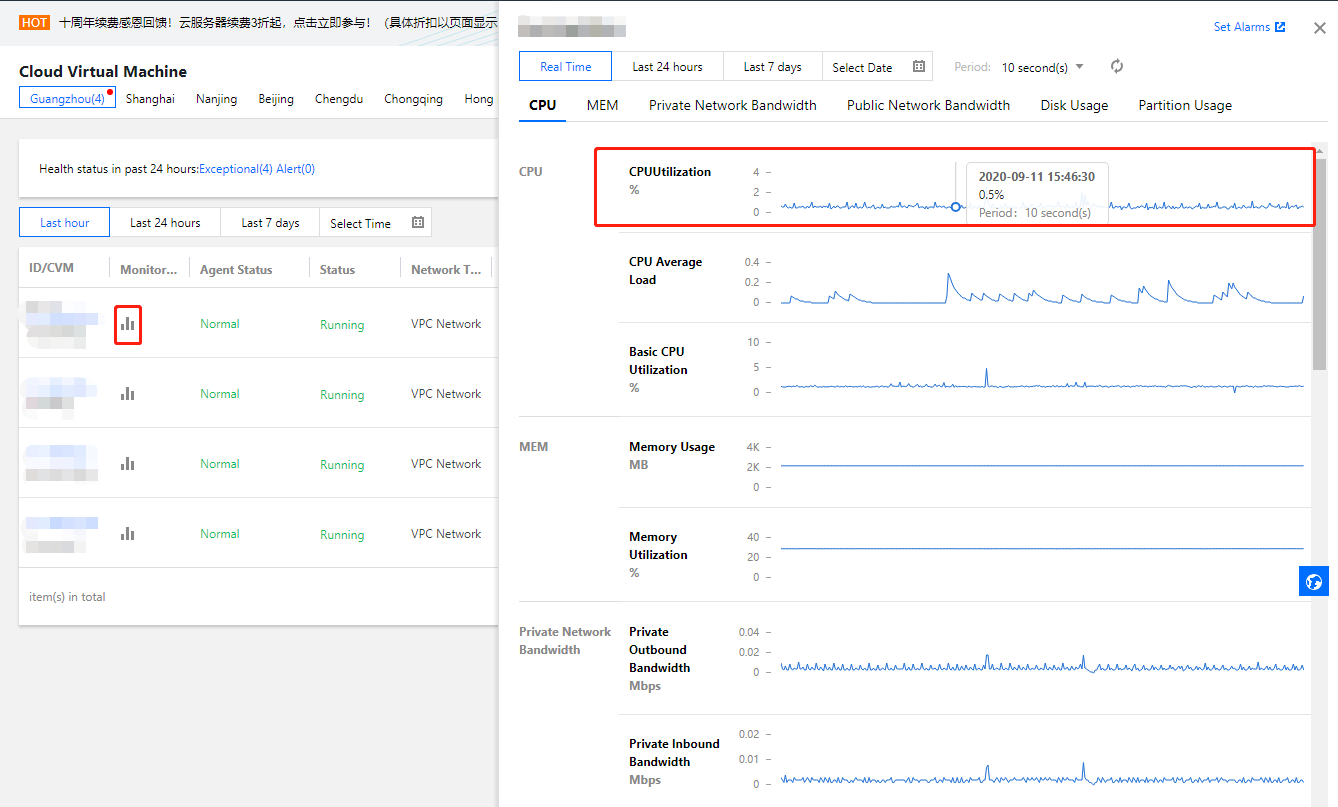
Task: Switch panel range to Last 24 hours
Action: tap(667, 67)
